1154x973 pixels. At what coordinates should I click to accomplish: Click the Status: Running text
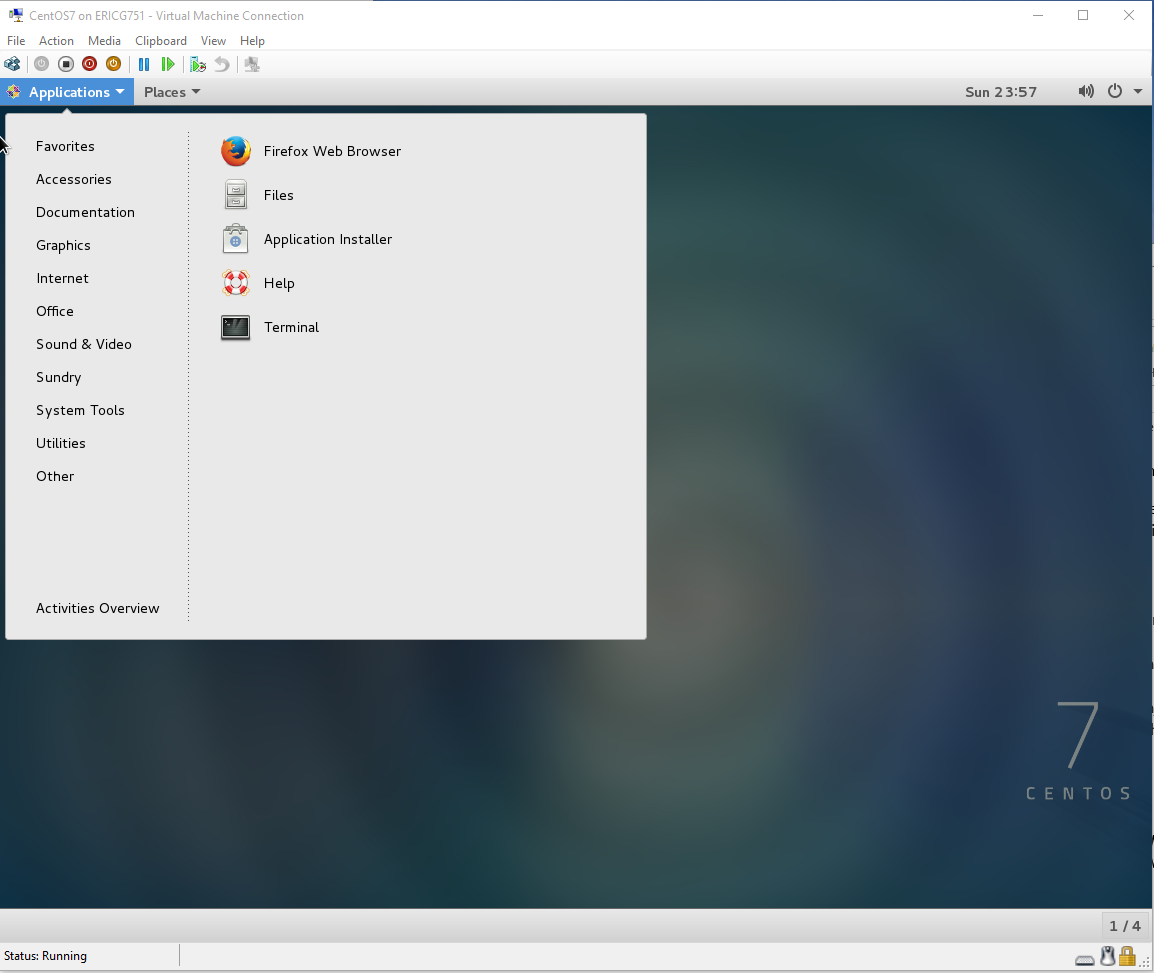coord(46,956)
